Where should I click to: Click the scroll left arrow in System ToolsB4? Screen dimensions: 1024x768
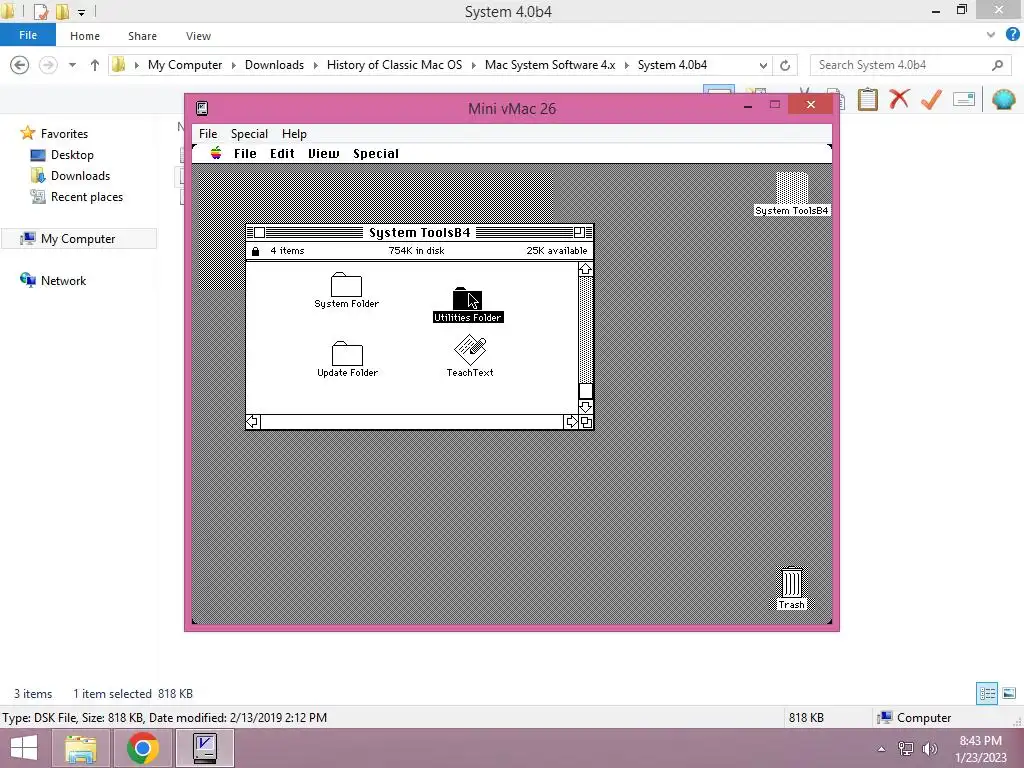click(x=253, y=422)
